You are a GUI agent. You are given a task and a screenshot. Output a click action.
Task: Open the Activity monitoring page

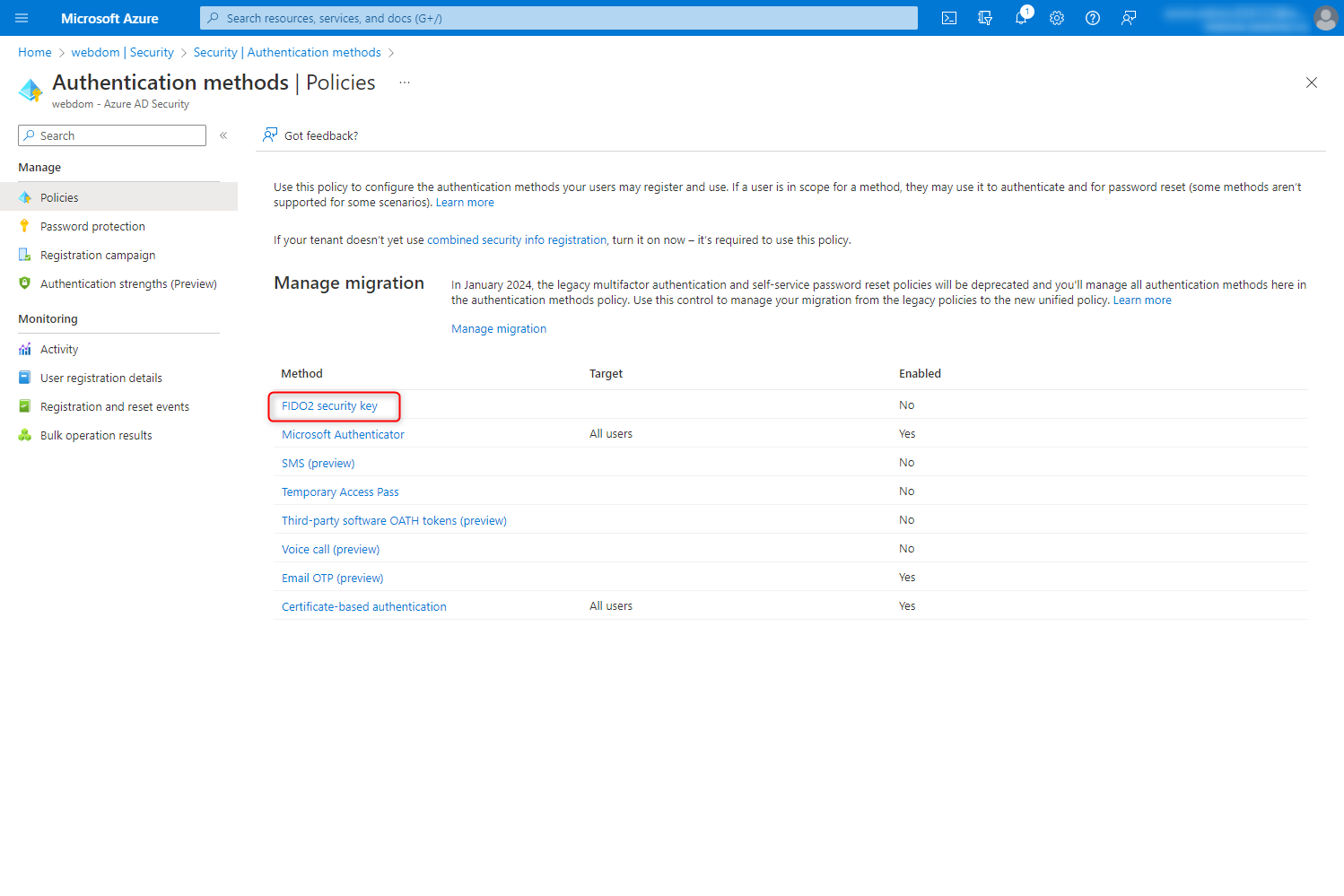tap(59, 349)
